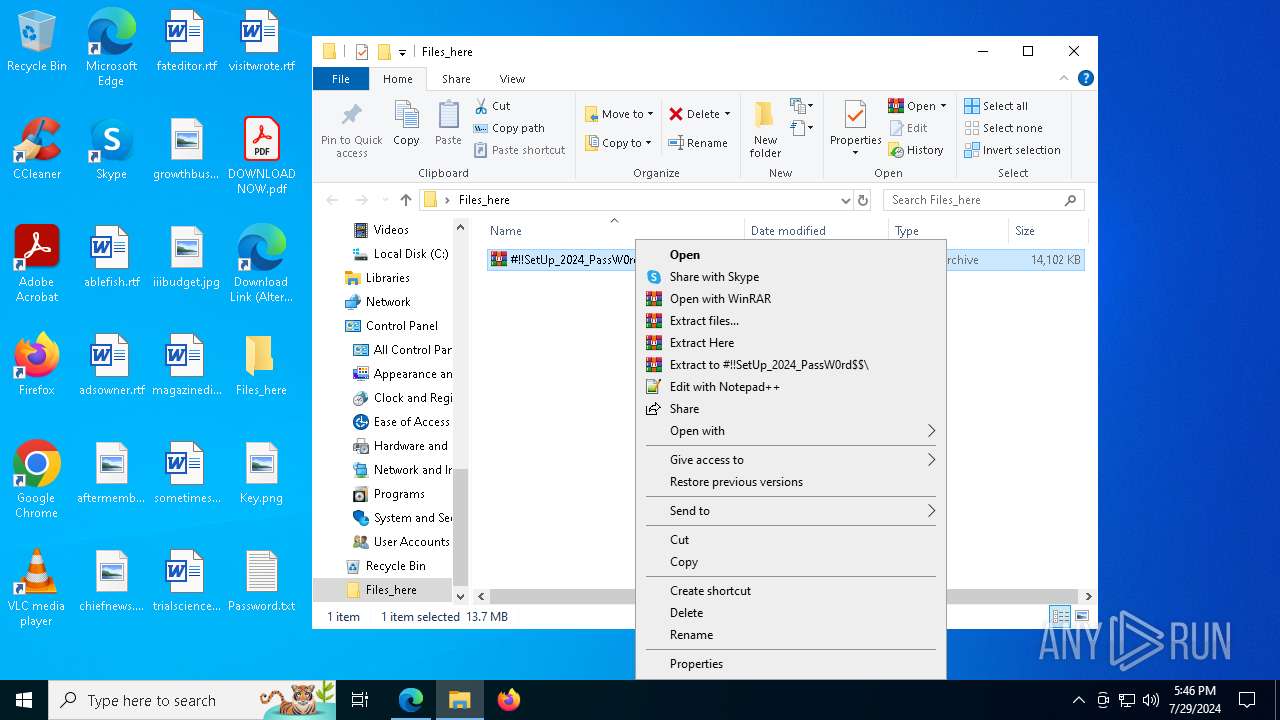Switch to the View ribbon tab
Screen dimensions: 1280x720
point(512,79)
